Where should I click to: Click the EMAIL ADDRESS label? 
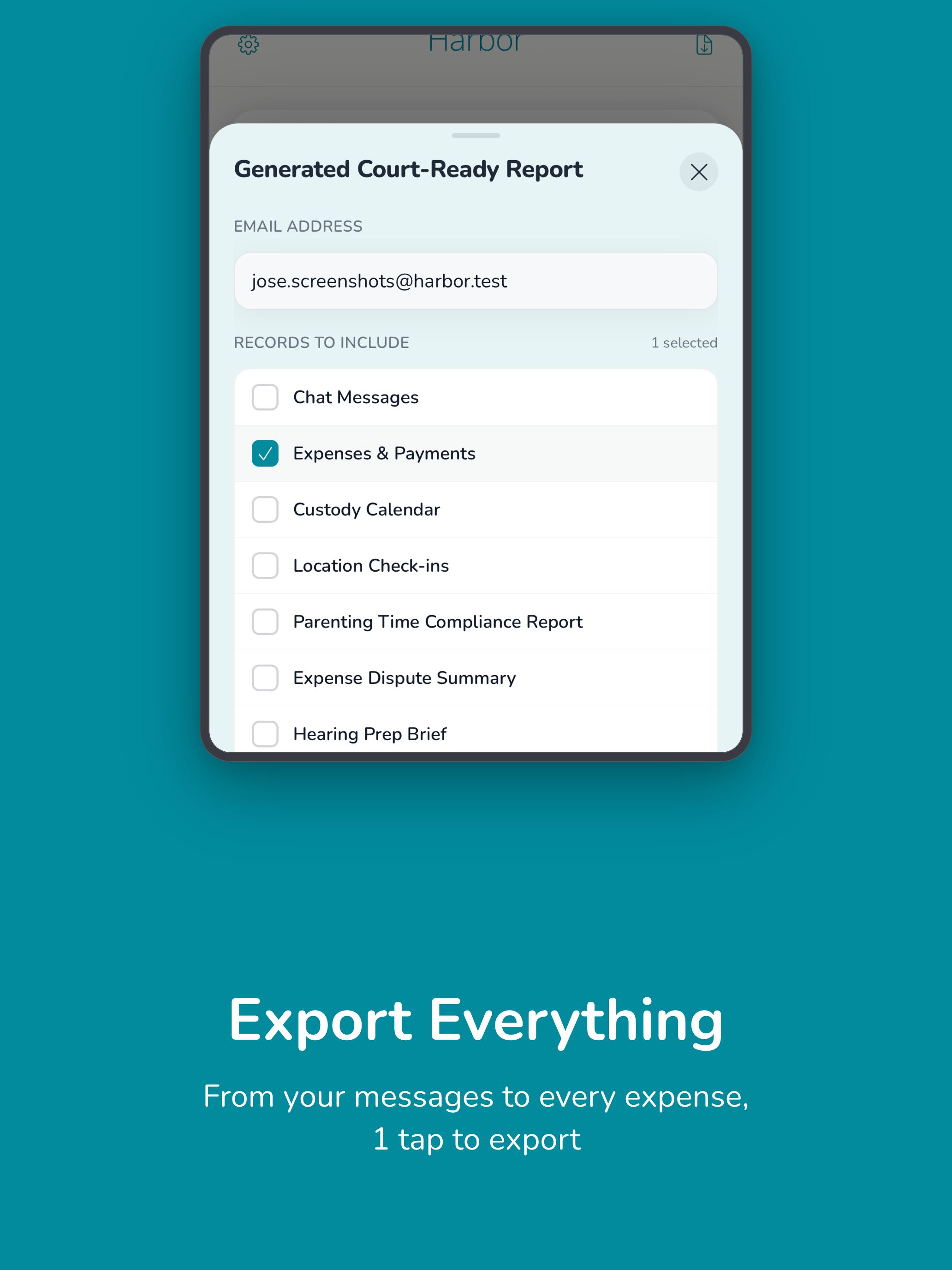pos(298,226)
